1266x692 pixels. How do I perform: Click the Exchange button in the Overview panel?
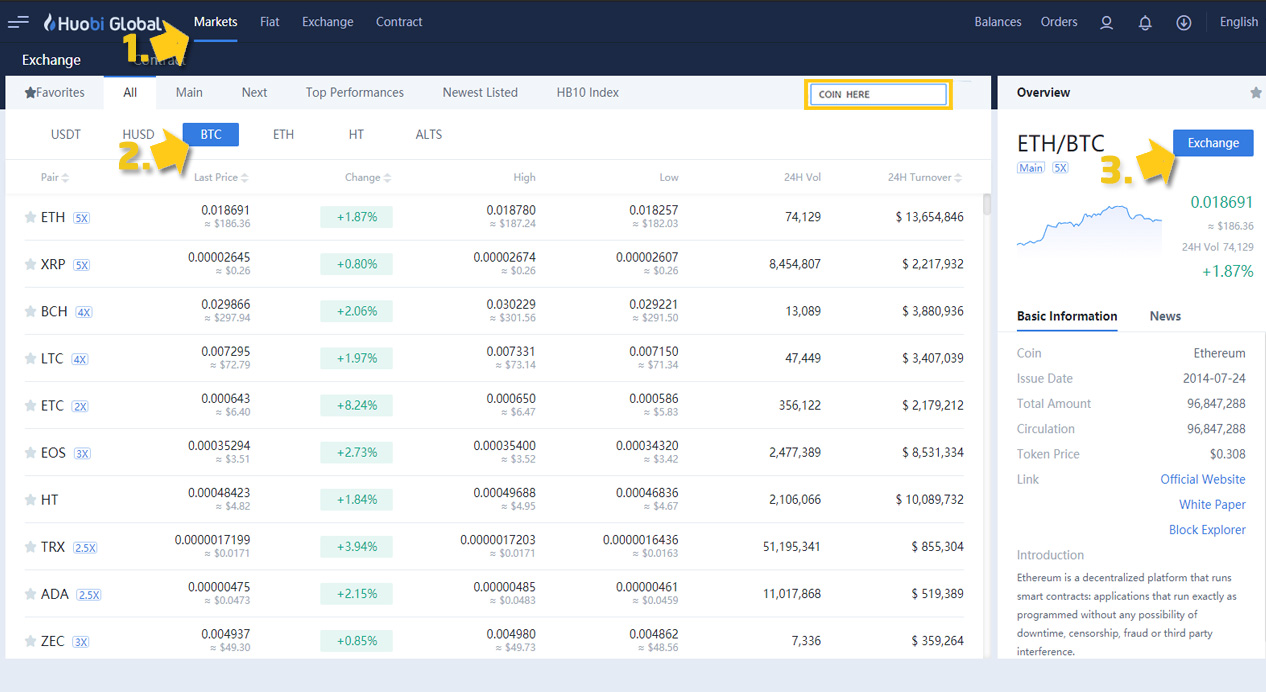click(1212, 142)
